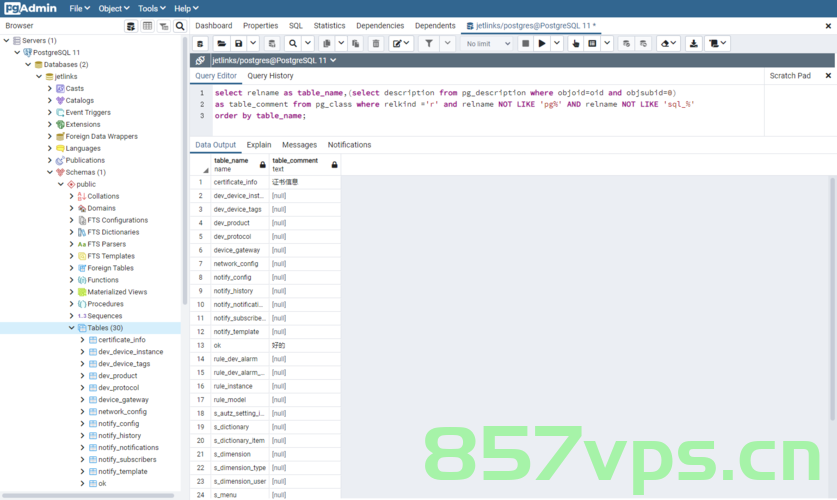
Task: Expand the Sequences tree node
Action: pos(72,316)
